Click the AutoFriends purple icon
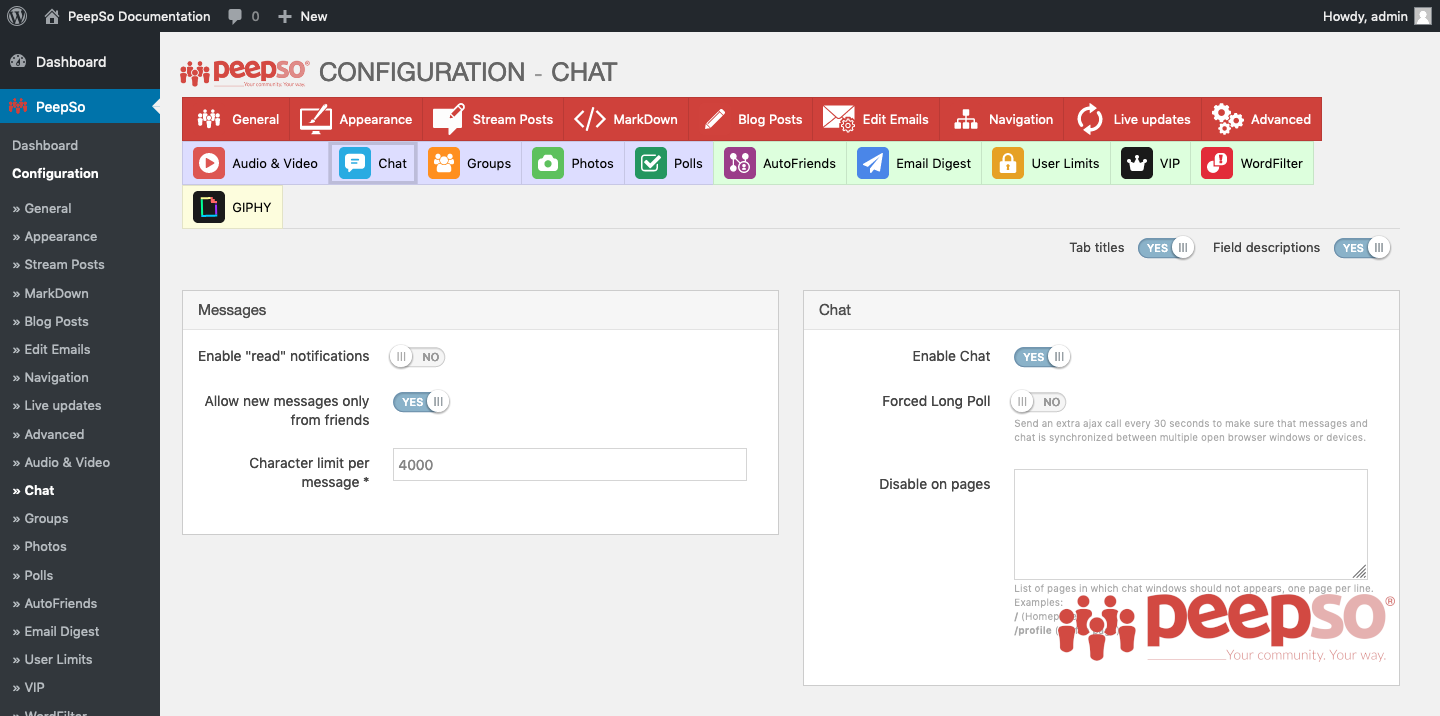1440x716 pixels. tap(740, 163)
